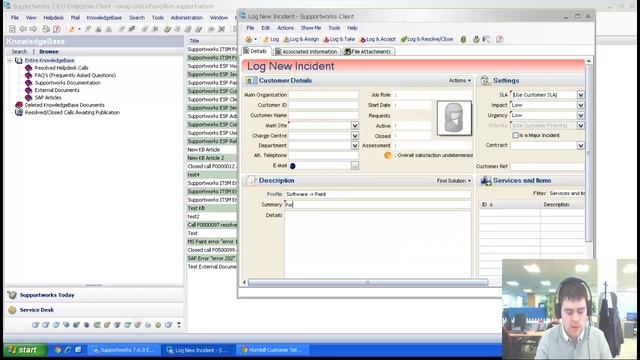Select Supportworks Documentation tree item

point(67,82)
